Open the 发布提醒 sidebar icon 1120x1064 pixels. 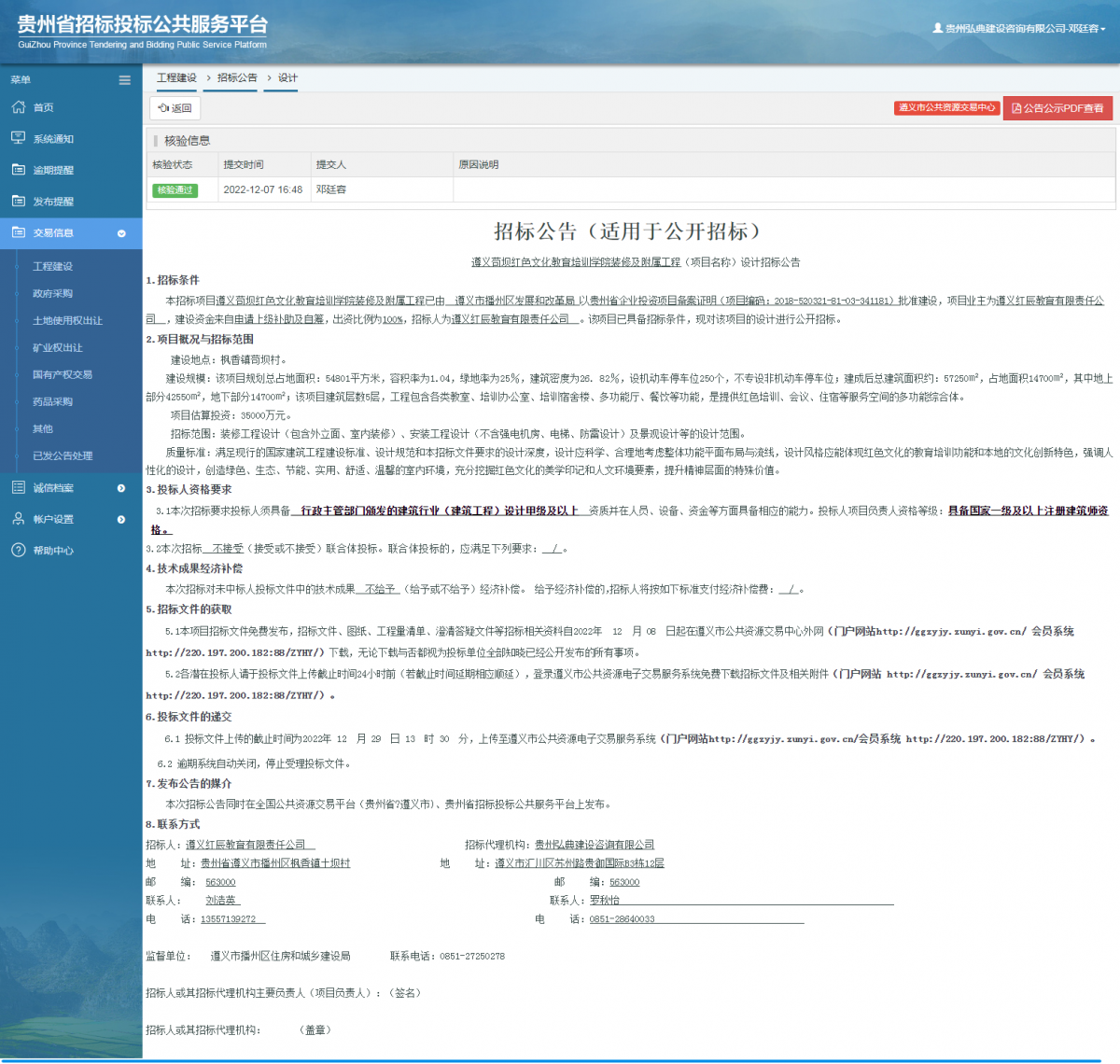point(19,201)
